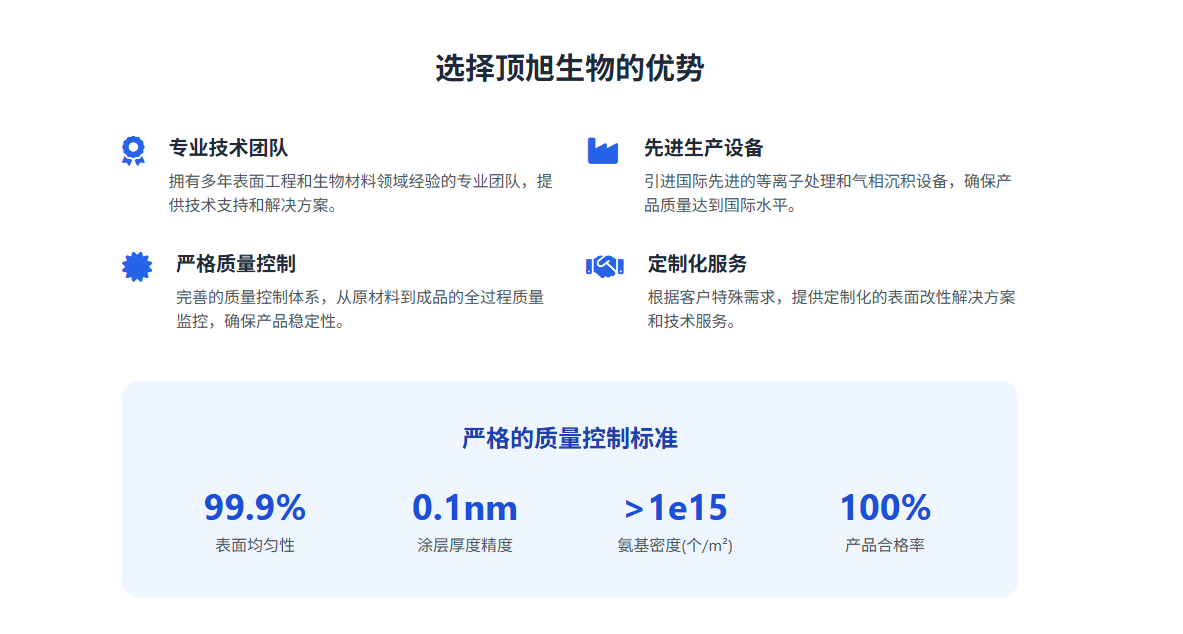Viewport: 1183px width, 634px height.
Task: Click the 99.9% statistic value
Action: [x=254, y=508]
